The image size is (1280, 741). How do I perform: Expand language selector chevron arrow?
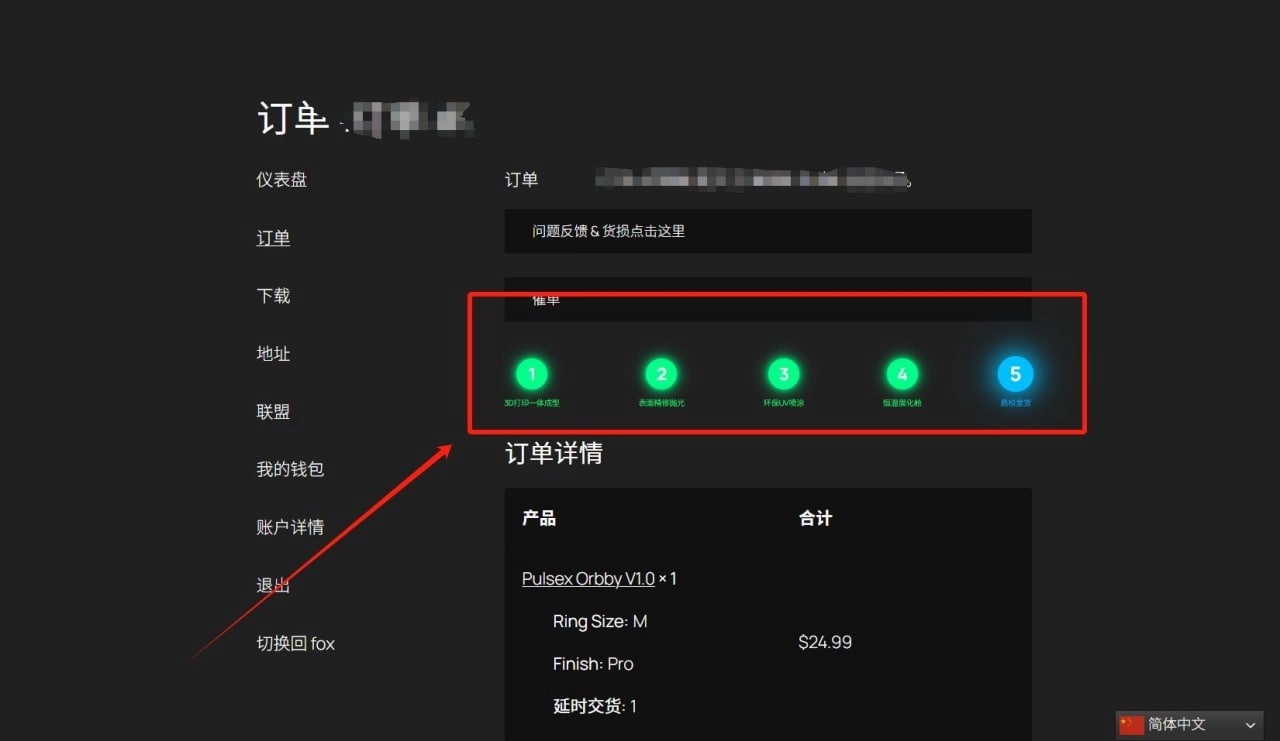[x=1250, y=725]
